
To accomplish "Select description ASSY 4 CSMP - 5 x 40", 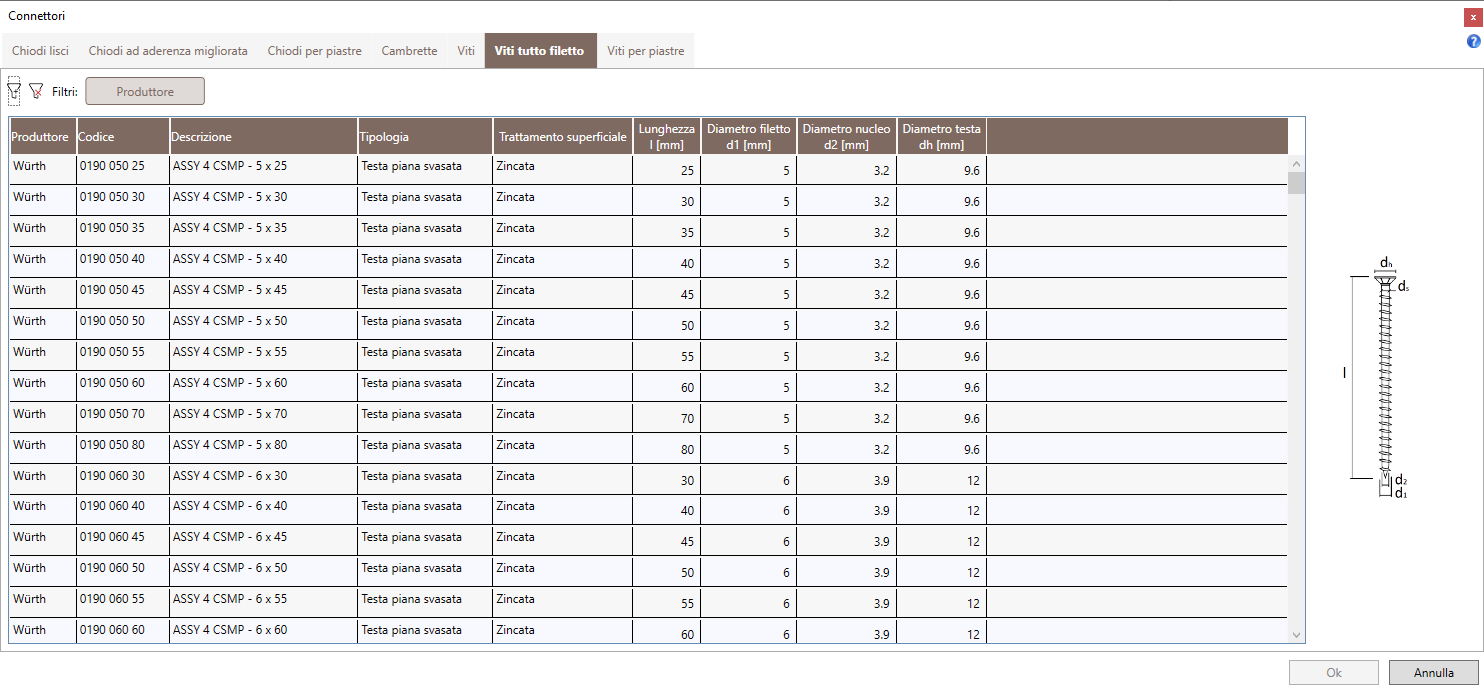I will coord(264,262).
